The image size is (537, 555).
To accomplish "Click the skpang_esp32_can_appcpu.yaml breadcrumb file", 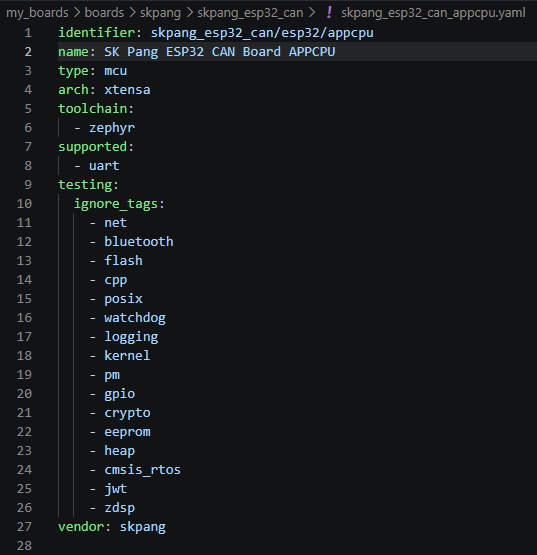I will pyautogui.click(x=433, y=13).
